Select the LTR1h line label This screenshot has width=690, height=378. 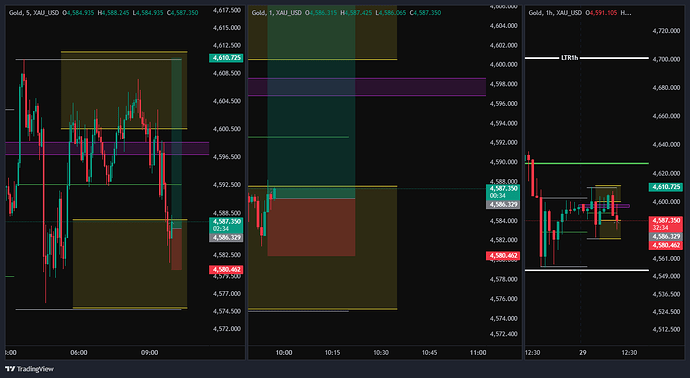[x=569, y=58]
